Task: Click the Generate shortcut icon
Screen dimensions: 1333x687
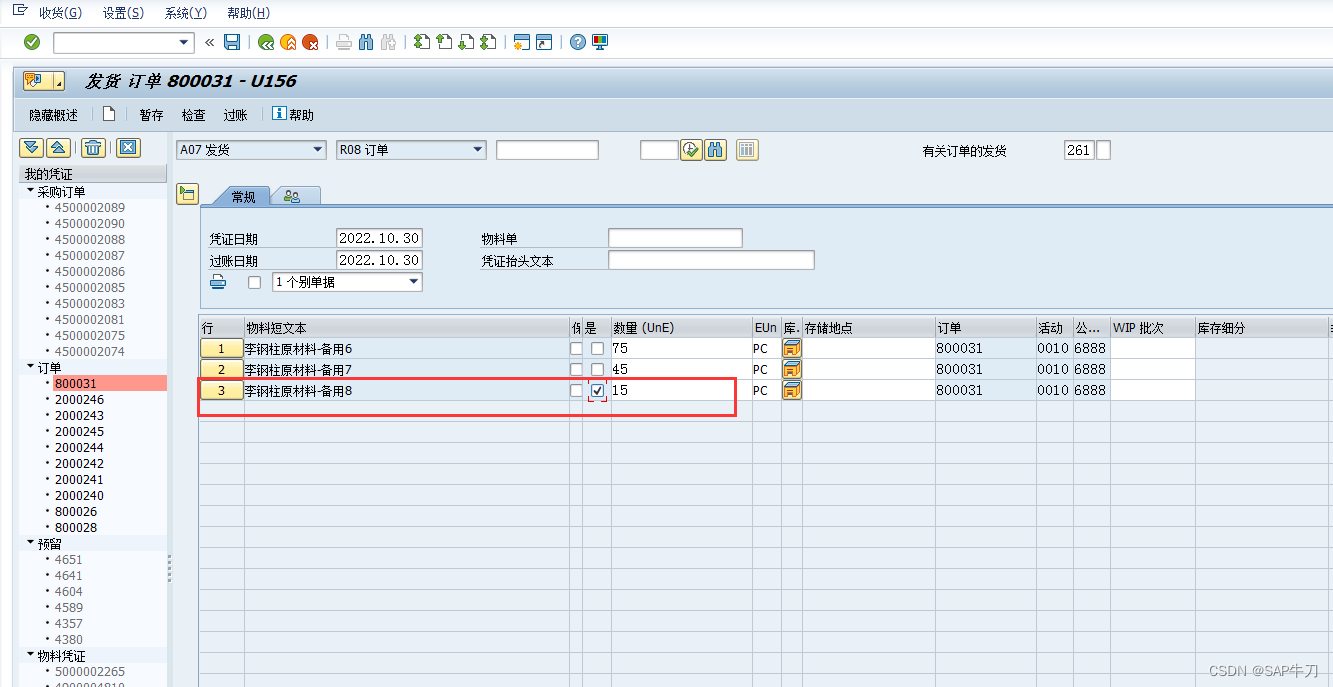Action: pyautogui.click(x=544, y=42)
